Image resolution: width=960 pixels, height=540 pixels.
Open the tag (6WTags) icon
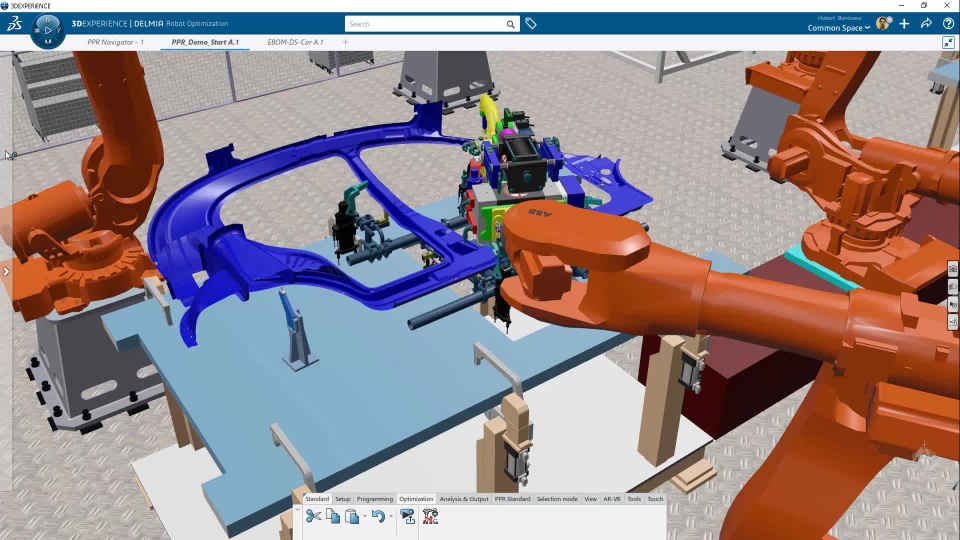[531, 24]
